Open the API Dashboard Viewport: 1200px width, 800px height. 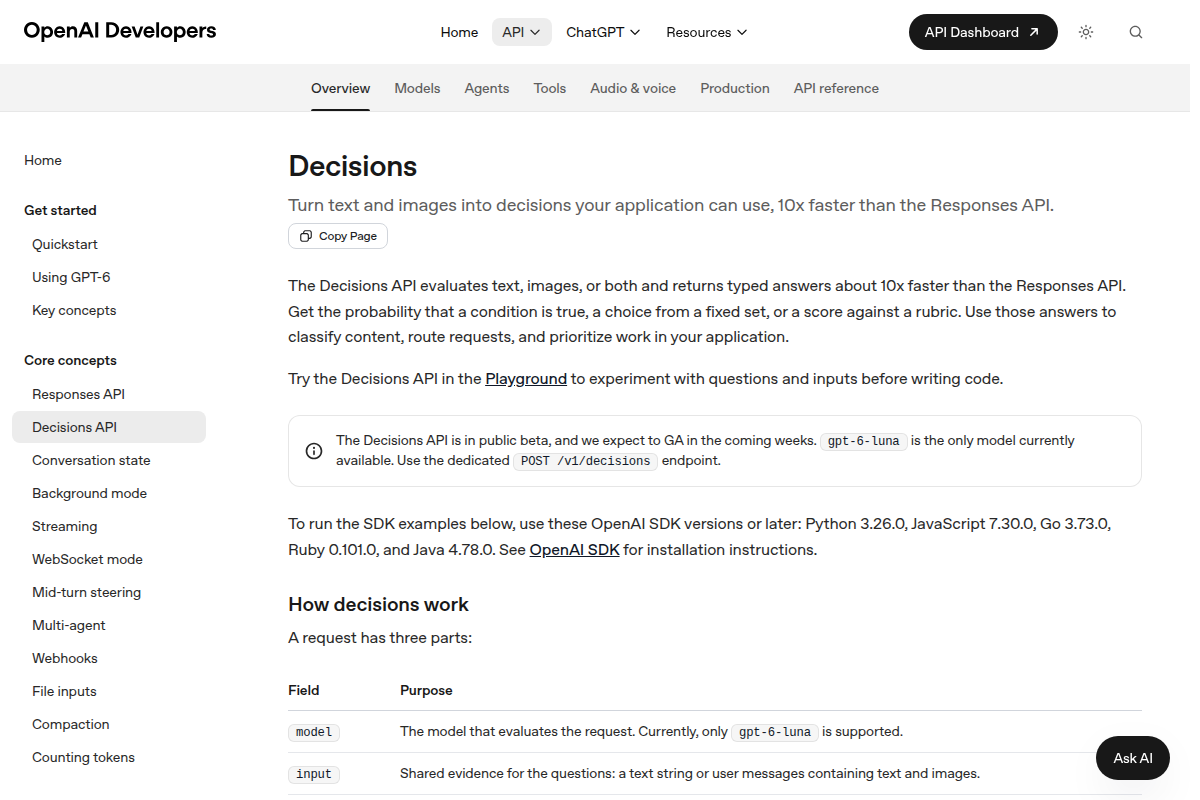[x=983, y=32]
